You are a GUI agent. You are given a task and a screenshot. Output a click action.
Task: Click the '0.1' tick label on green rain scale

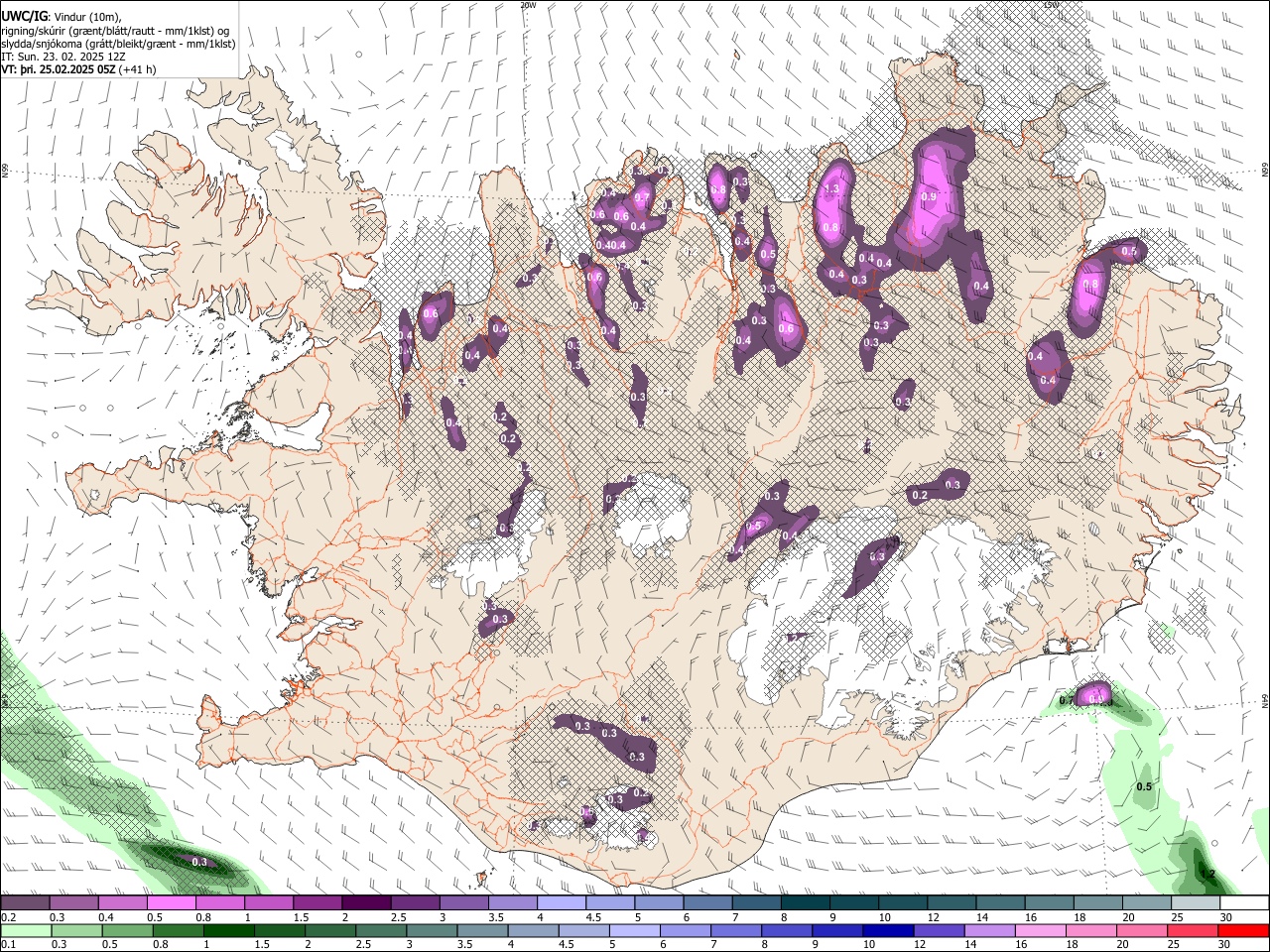8,945
